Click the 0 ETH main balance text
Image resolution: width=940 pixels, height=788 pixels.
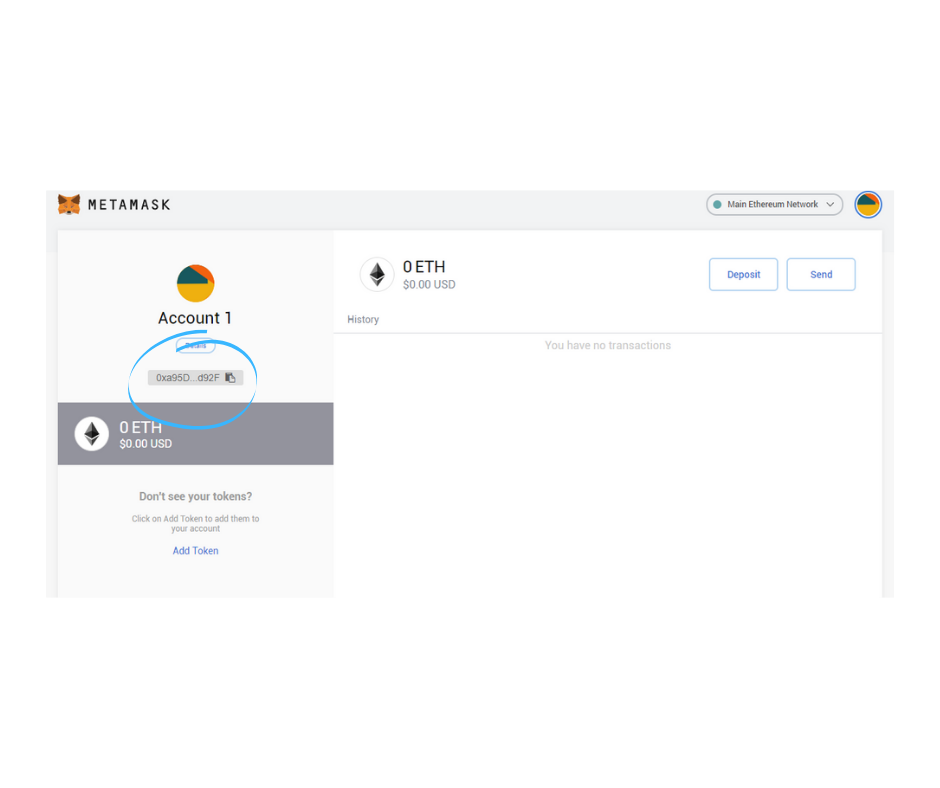pos(424,267)
